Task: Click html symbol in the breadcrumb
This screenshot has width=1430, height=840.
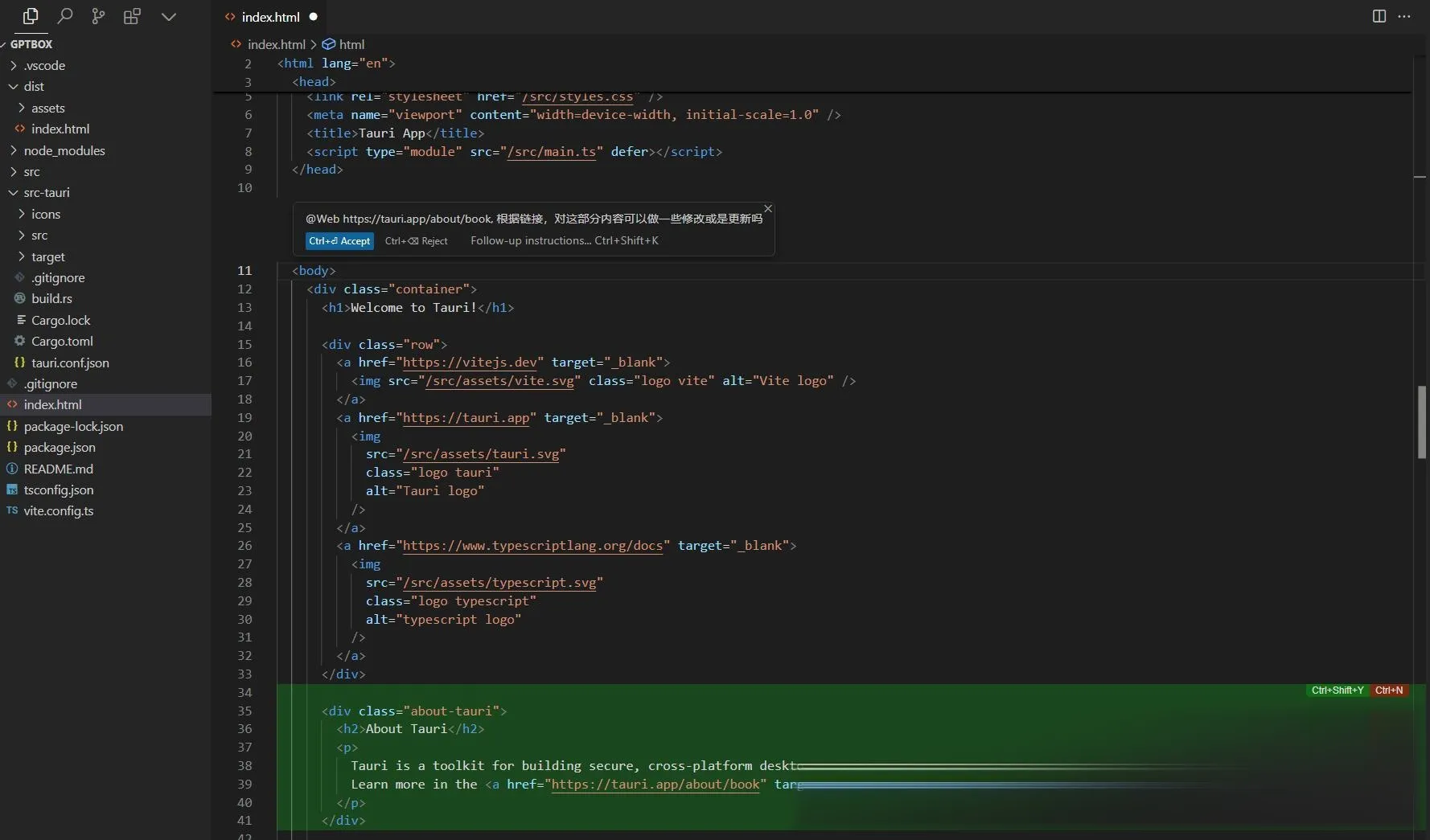Action: [x=351, y=44]
